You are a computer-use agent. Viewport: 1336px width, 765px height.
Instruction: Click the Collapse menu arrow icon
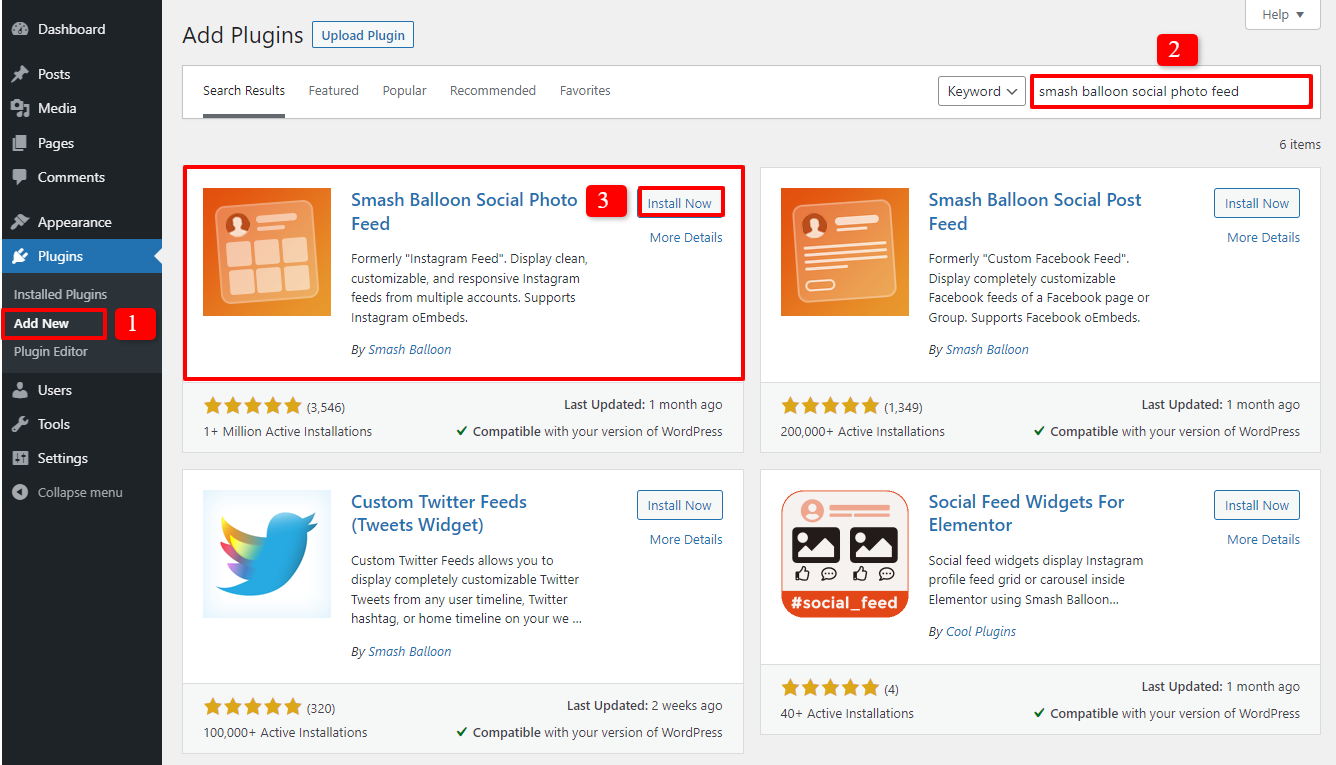click(20, 492)
